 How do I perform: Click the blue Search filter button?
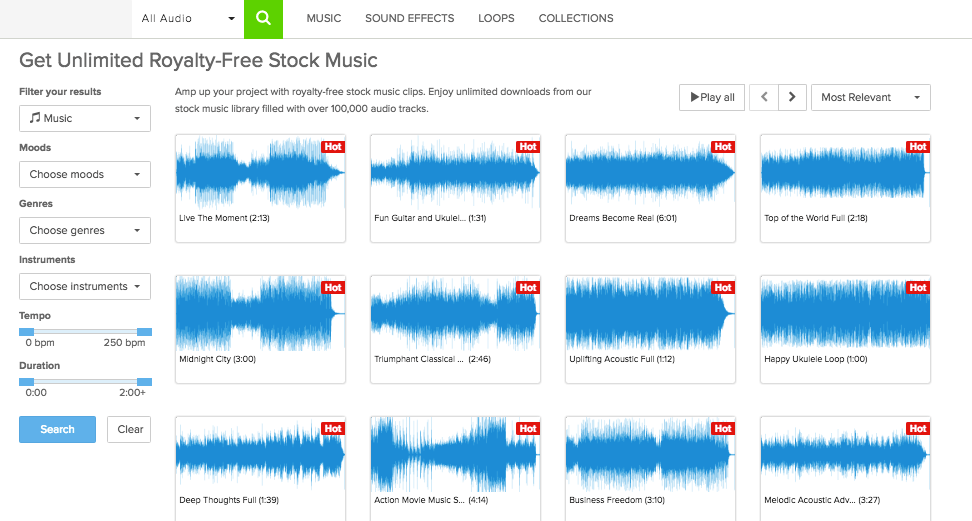click(x=58, y=429)
